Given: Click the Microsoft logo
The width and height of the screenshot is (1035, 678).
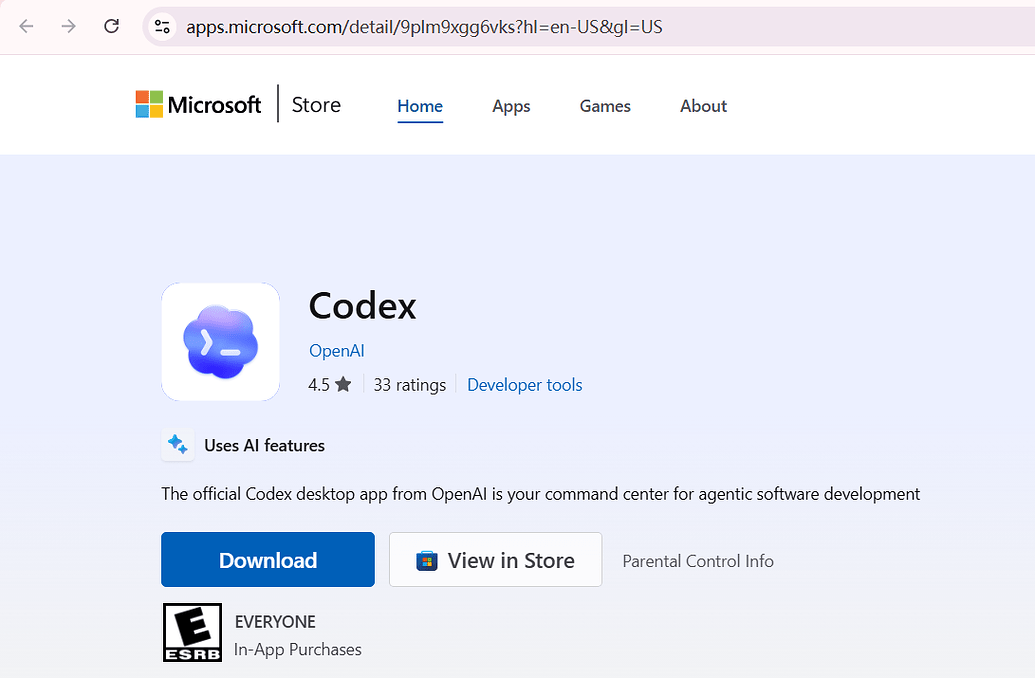Looking at the screenshot, I should (198, 104).
